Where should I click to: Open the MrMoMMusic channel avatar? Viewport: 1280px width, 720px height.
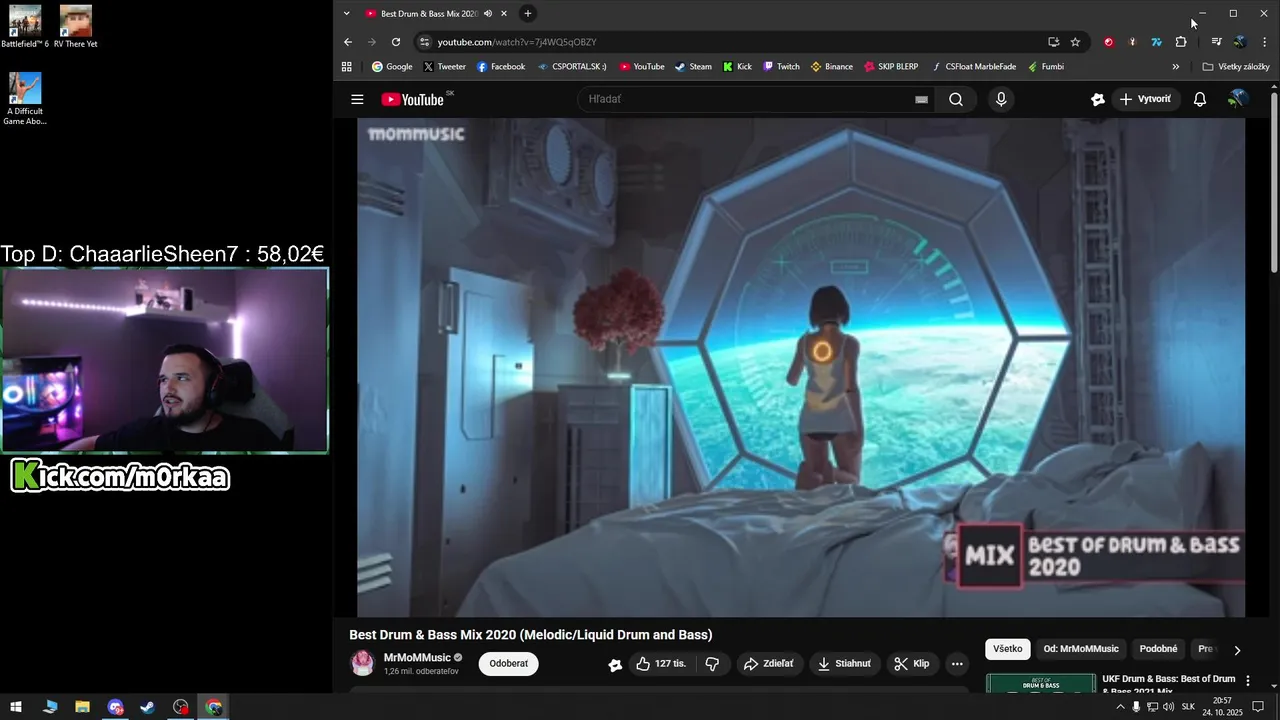pos(362,663)
